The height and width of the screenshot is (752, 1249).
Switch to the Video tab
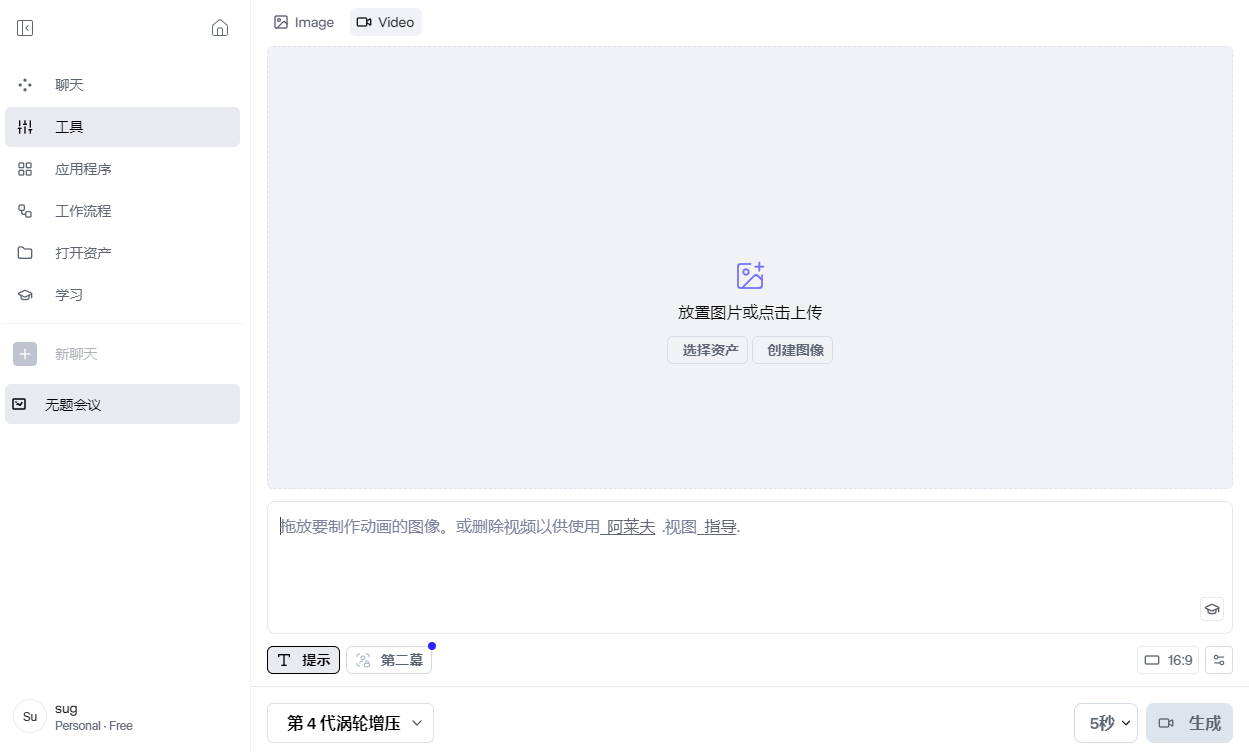point(385,22)
